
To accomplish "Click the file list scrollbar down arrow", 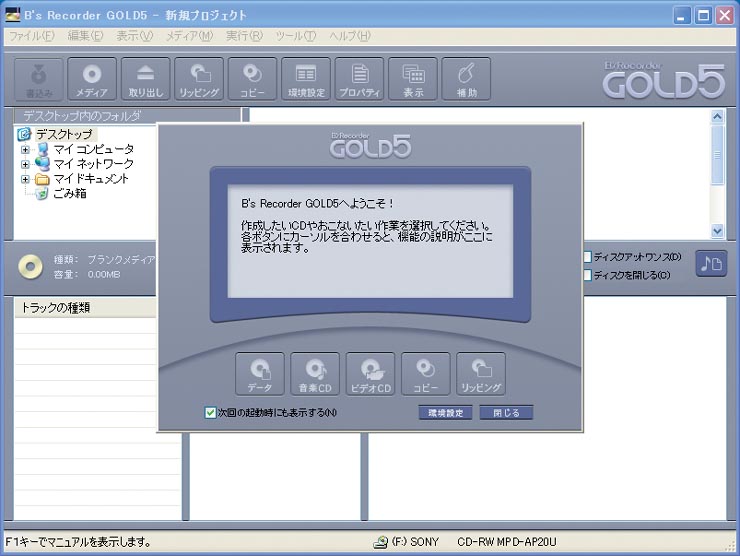I will pos(717,231).
